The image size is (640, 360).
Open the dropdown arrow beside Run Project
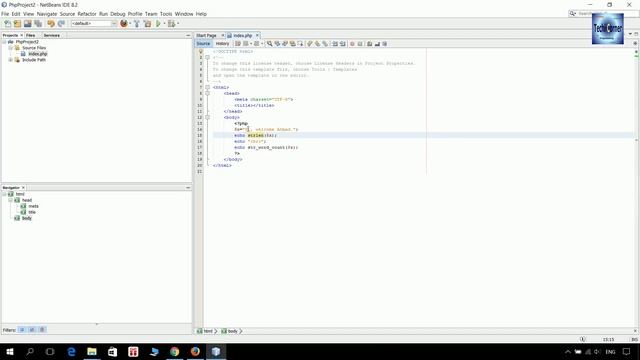coord(164,24)
